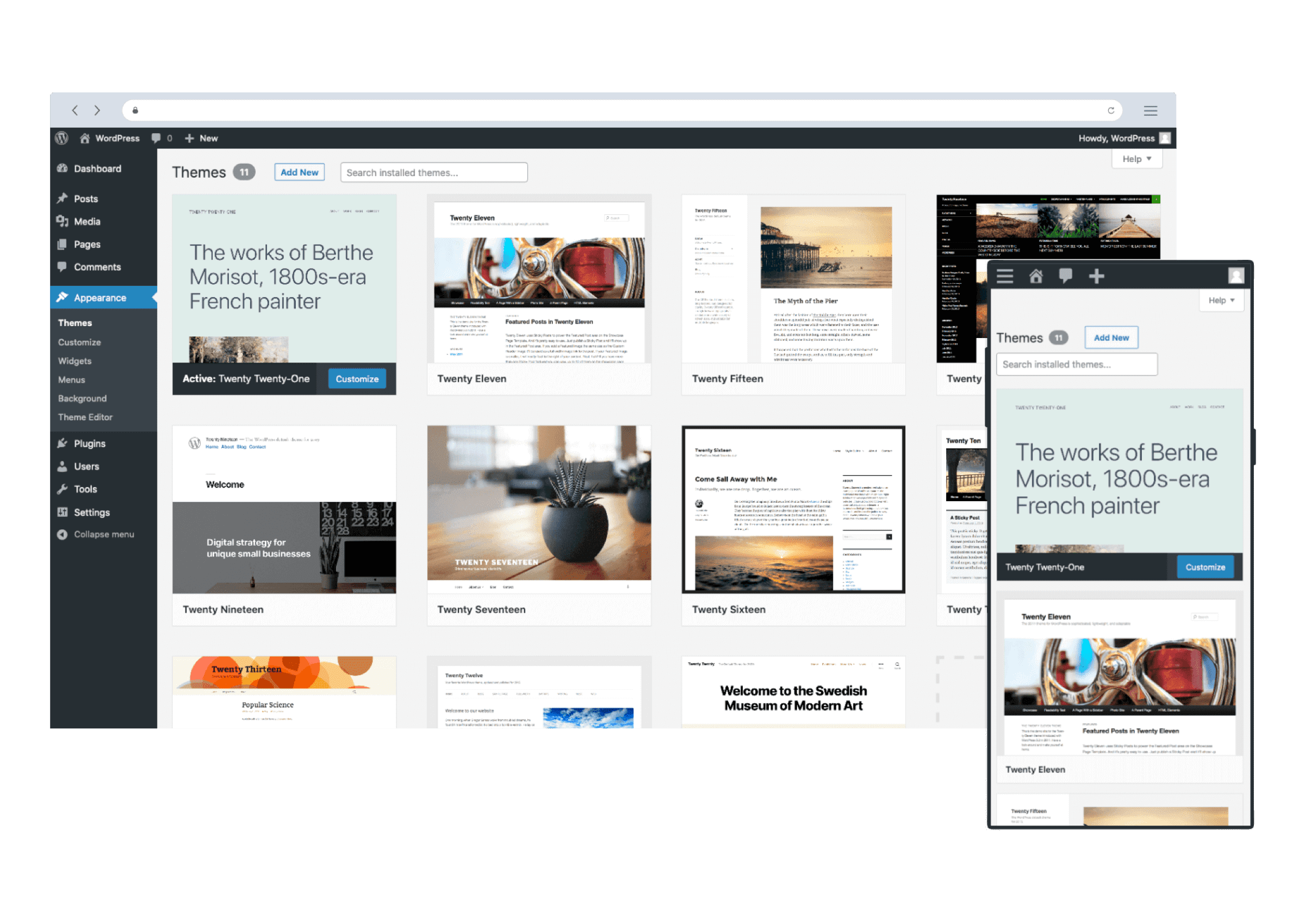The height and width of the screenshot is (924, 1305).
Task: Click the lock icon in the address bar
Action: point(135,110)
